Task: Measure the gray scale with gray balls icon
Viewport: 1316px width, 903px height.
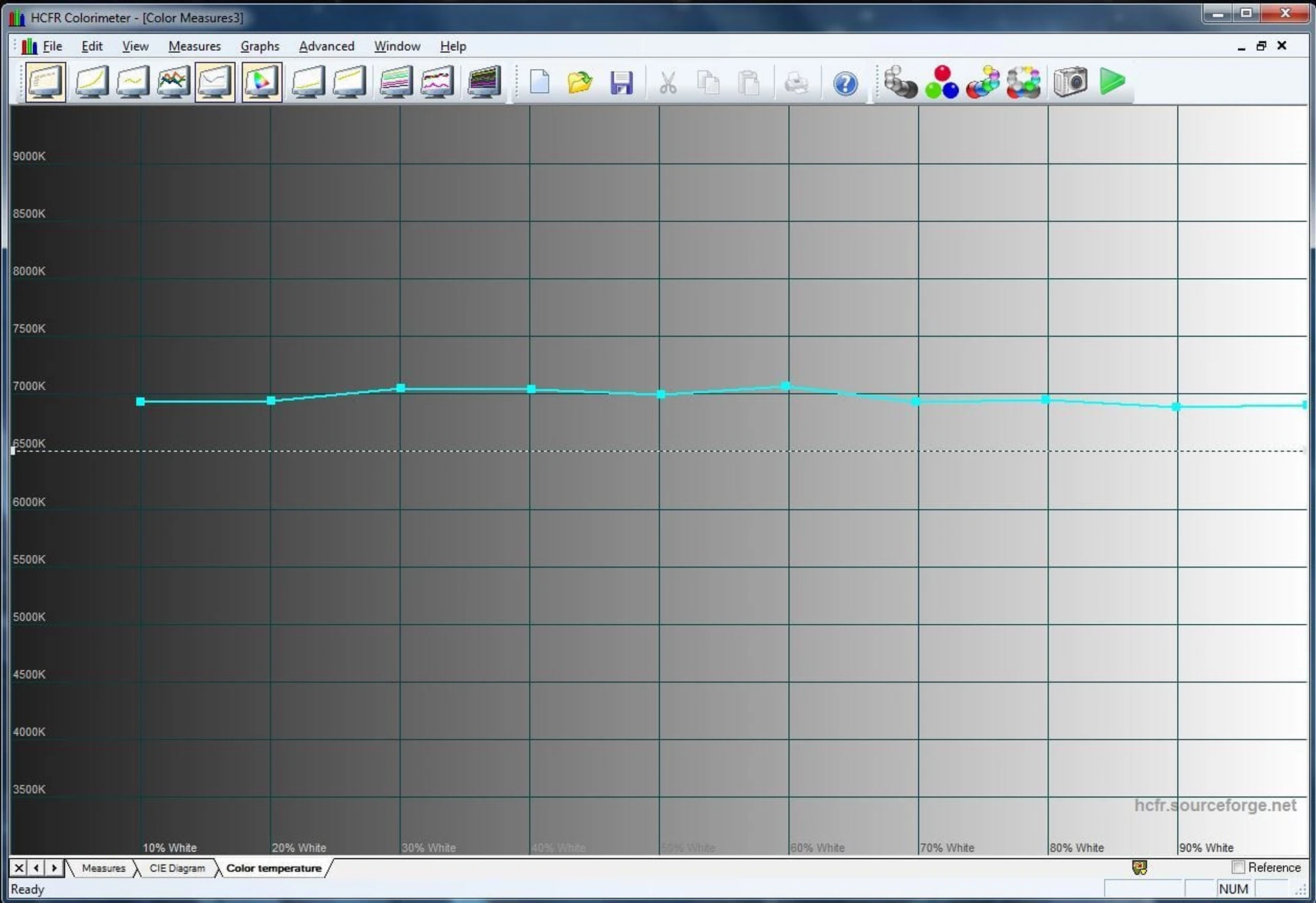Action: click(x=900, y=82)
